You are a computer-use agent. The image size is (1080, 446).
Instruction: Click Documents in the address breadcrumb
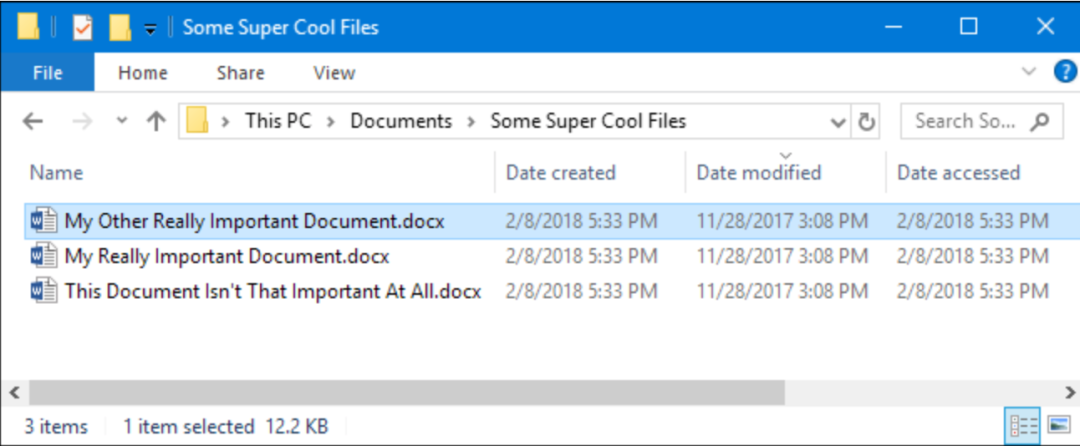(401, 121)
